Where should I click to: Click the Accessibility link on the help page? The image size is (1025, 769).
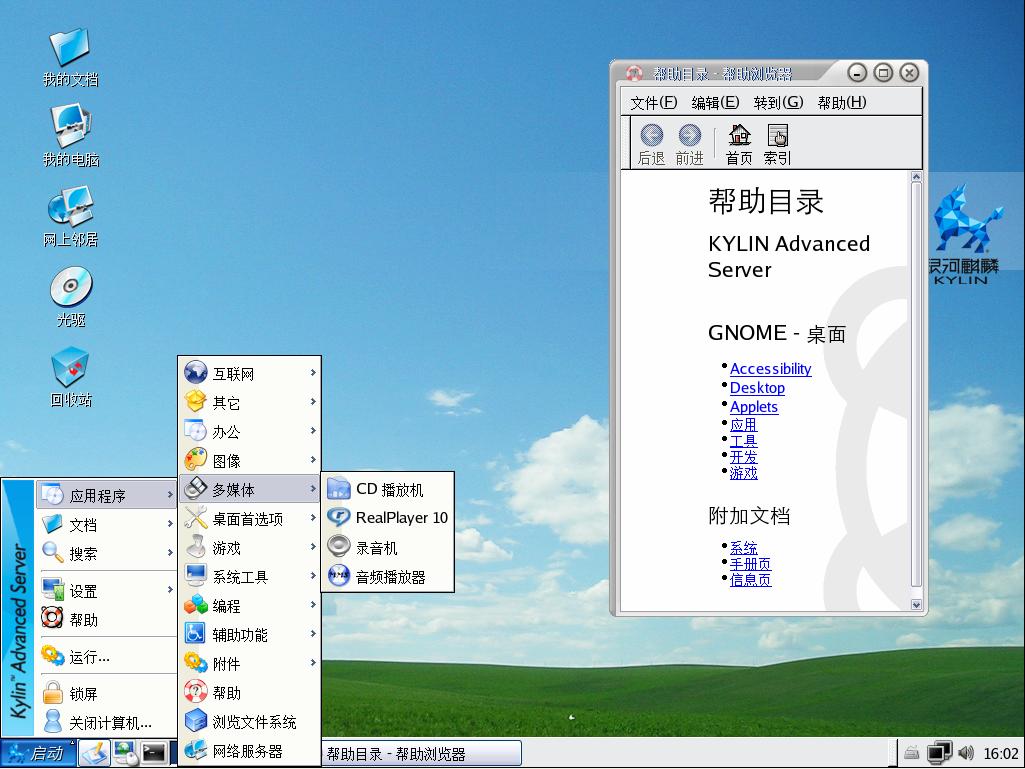(x=770, y=368)
